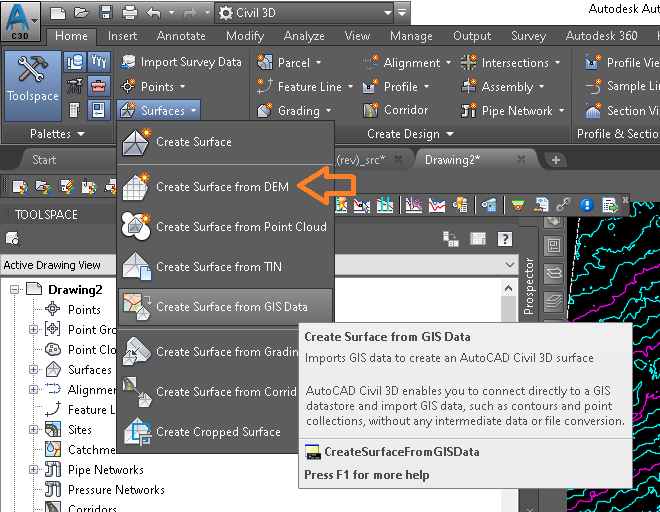Click the Plot printer icon

tap(130, 13)
